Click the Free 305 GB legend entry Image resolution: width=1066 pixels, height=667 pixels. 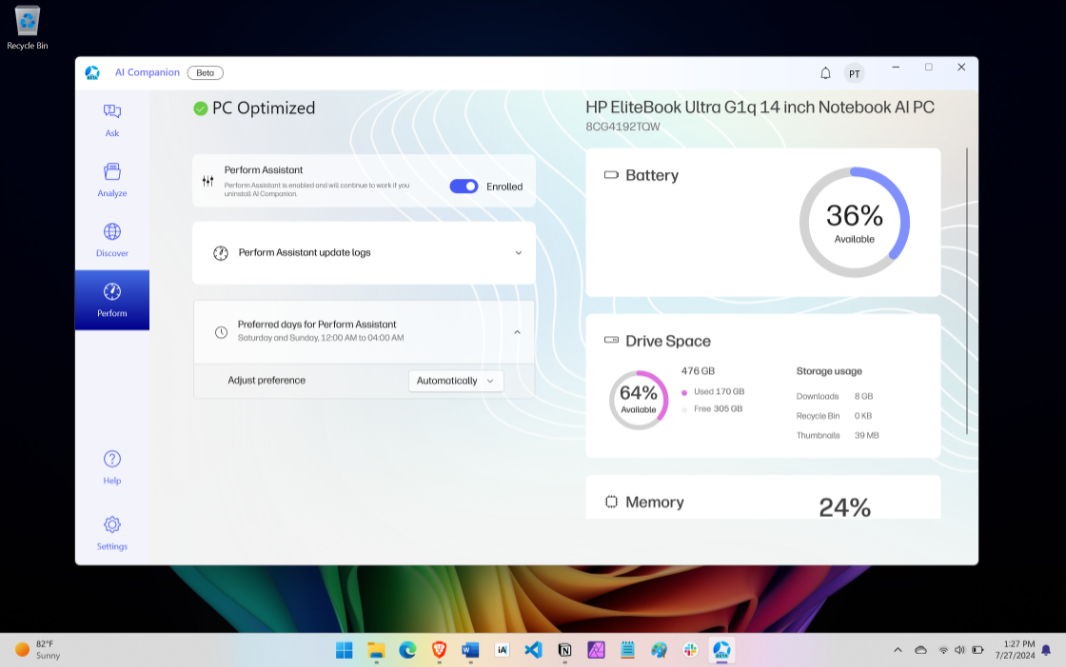click(712, 409)
